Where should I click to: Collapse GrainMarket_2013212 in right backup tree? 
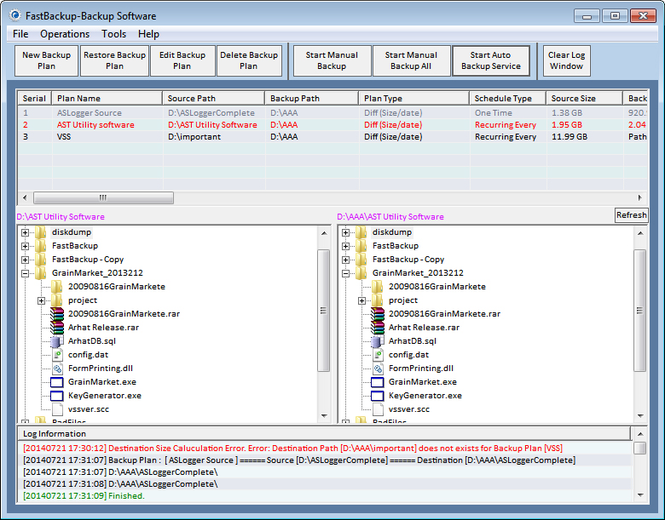coord(346,274)
